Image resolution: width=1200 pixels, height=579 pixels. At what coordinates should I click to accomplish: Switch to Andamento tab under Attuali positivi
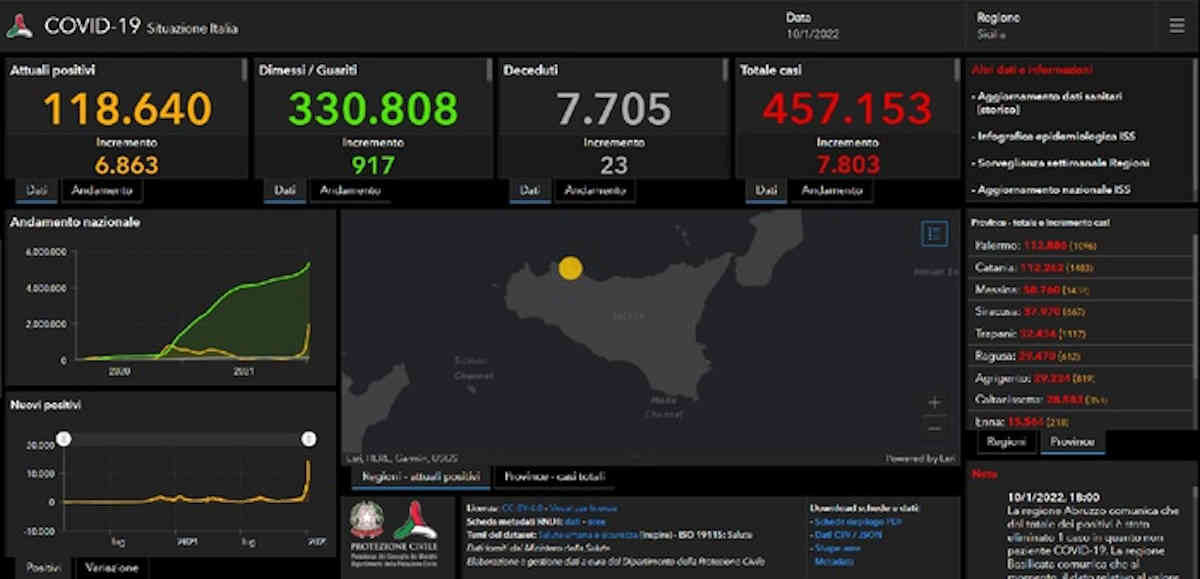coord(102,190)
